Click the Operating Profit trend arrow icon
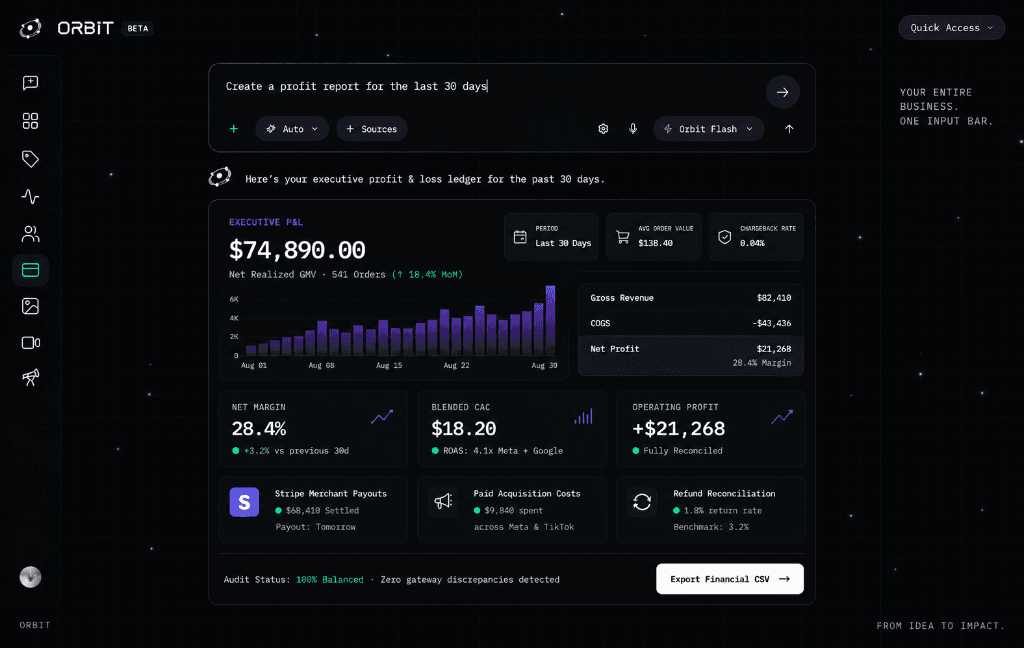This screenshot has width=1024, height=648. [782, 416]
